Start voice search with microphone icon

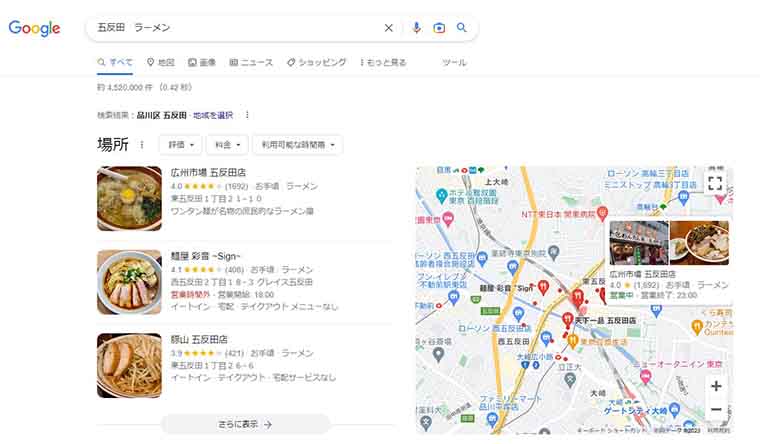pyautogui.click(x=416, y=28)
